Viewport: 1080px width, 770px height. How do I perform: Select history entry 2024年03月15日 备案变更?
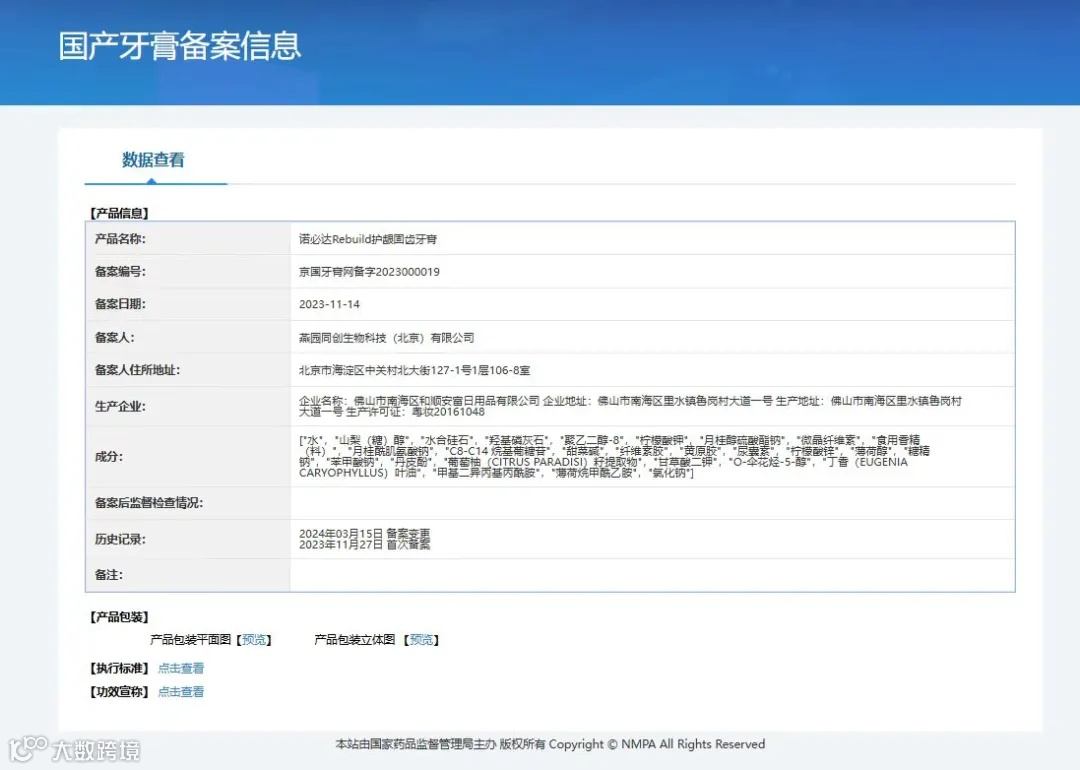pyautogui.click(x=364, y=533)
